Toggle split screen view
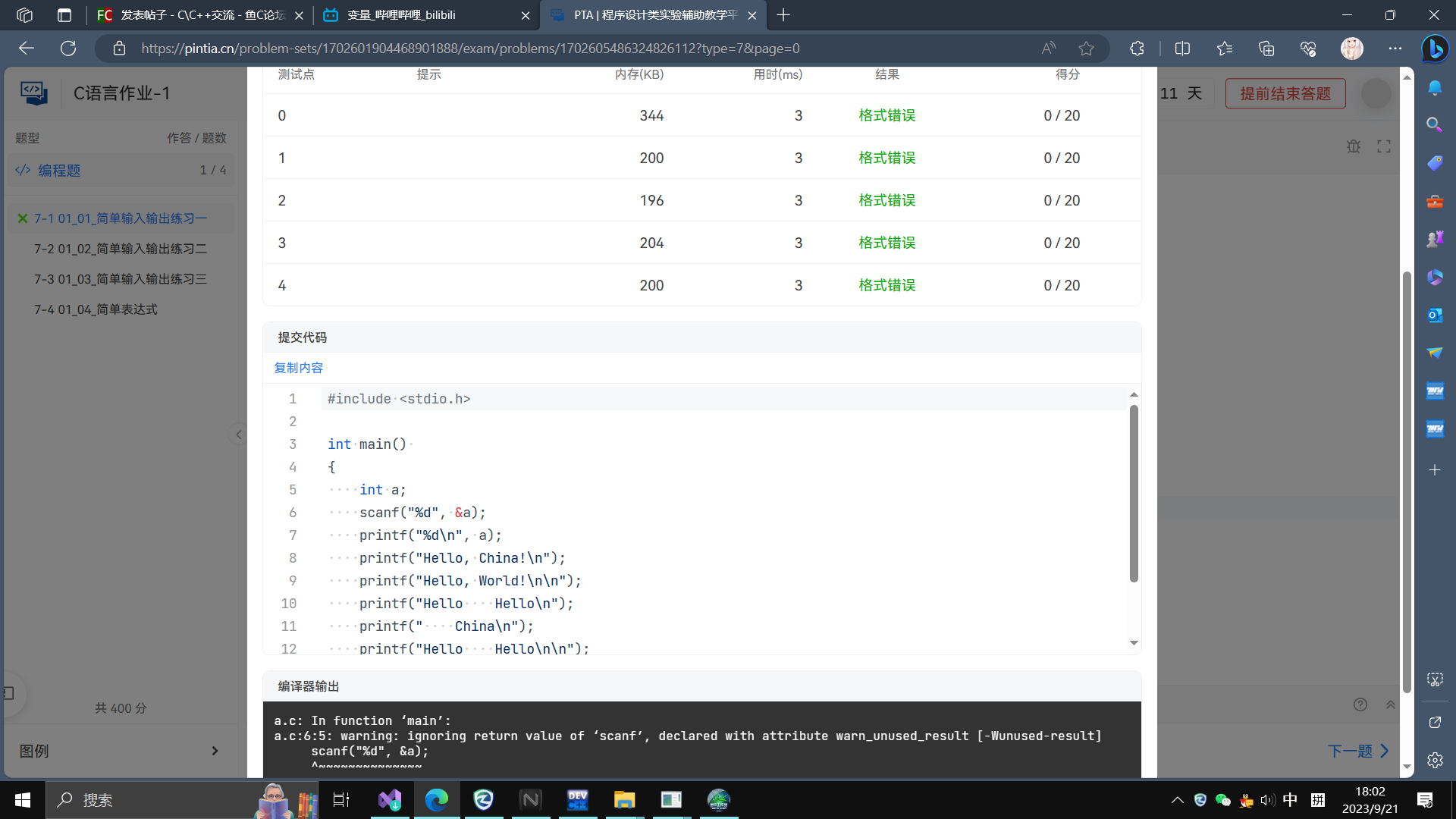 (x=1182, y=49)
